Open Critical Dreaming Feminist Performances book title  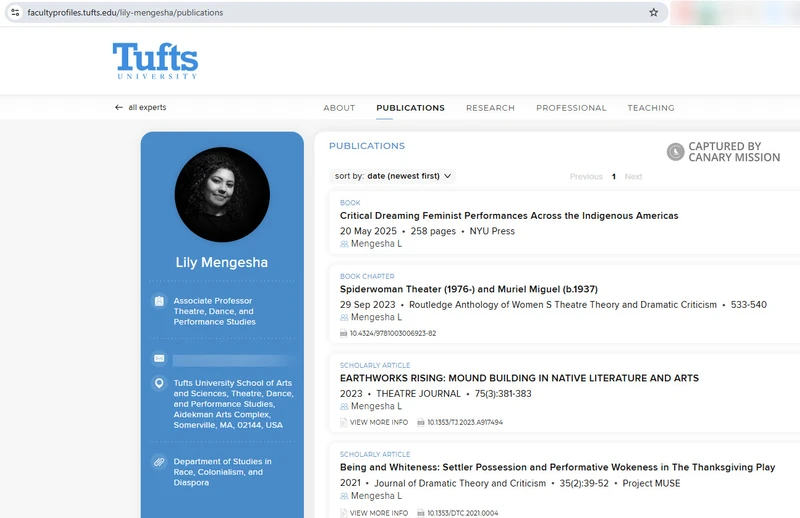(509, 216)
